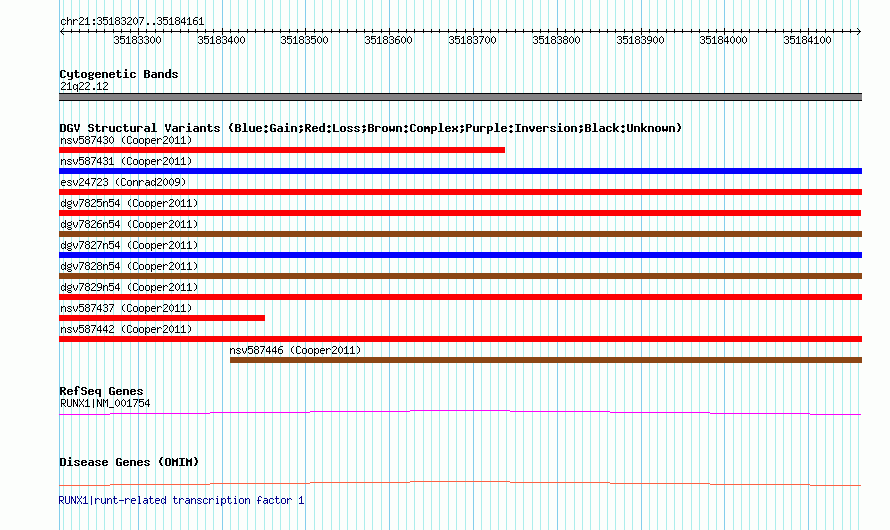
Task: Click the Cytogenetic Bands track title
Action: pyautogui.click(x=119, y=74)
